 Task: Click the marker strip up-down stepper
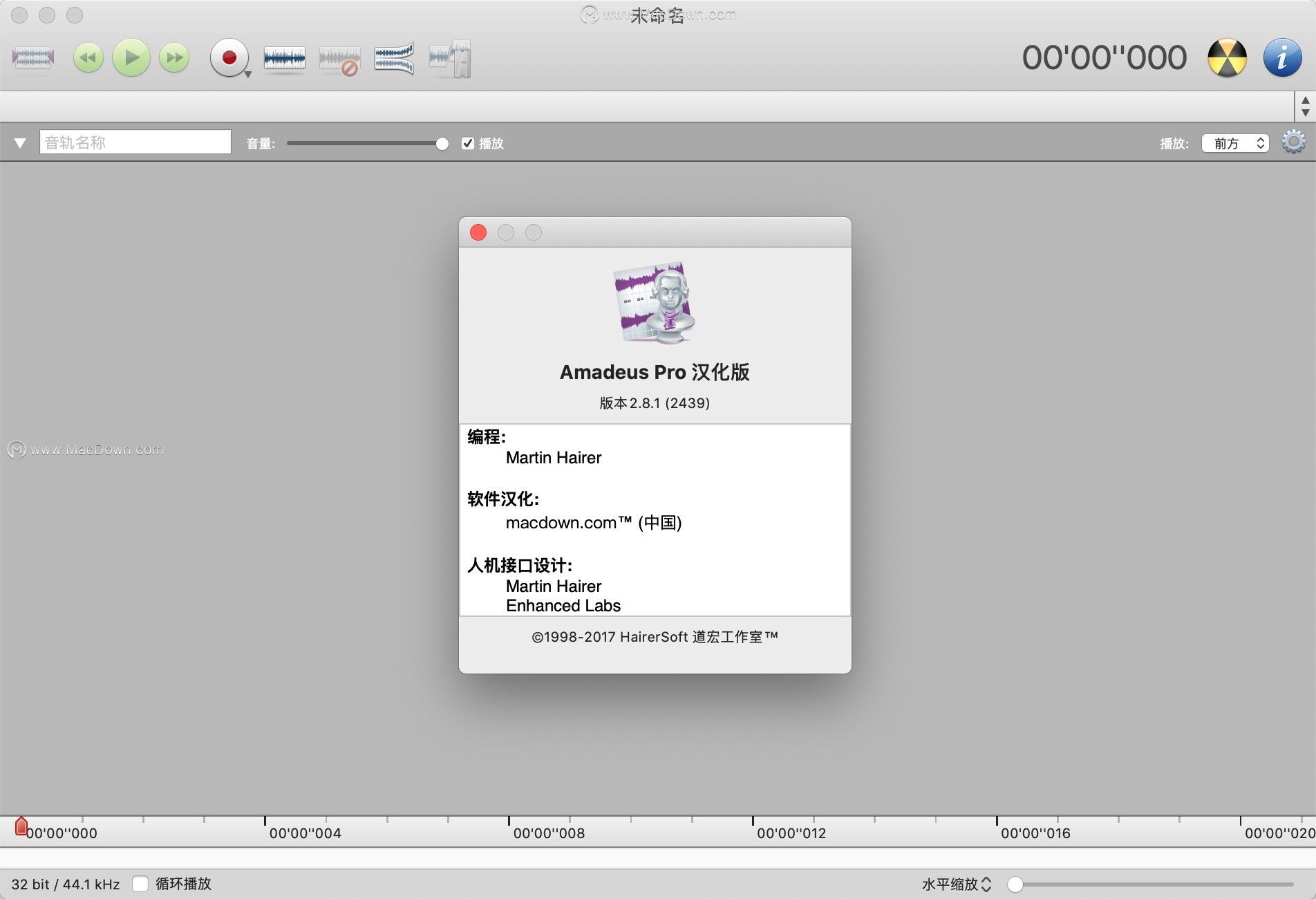click(1305, 106)
